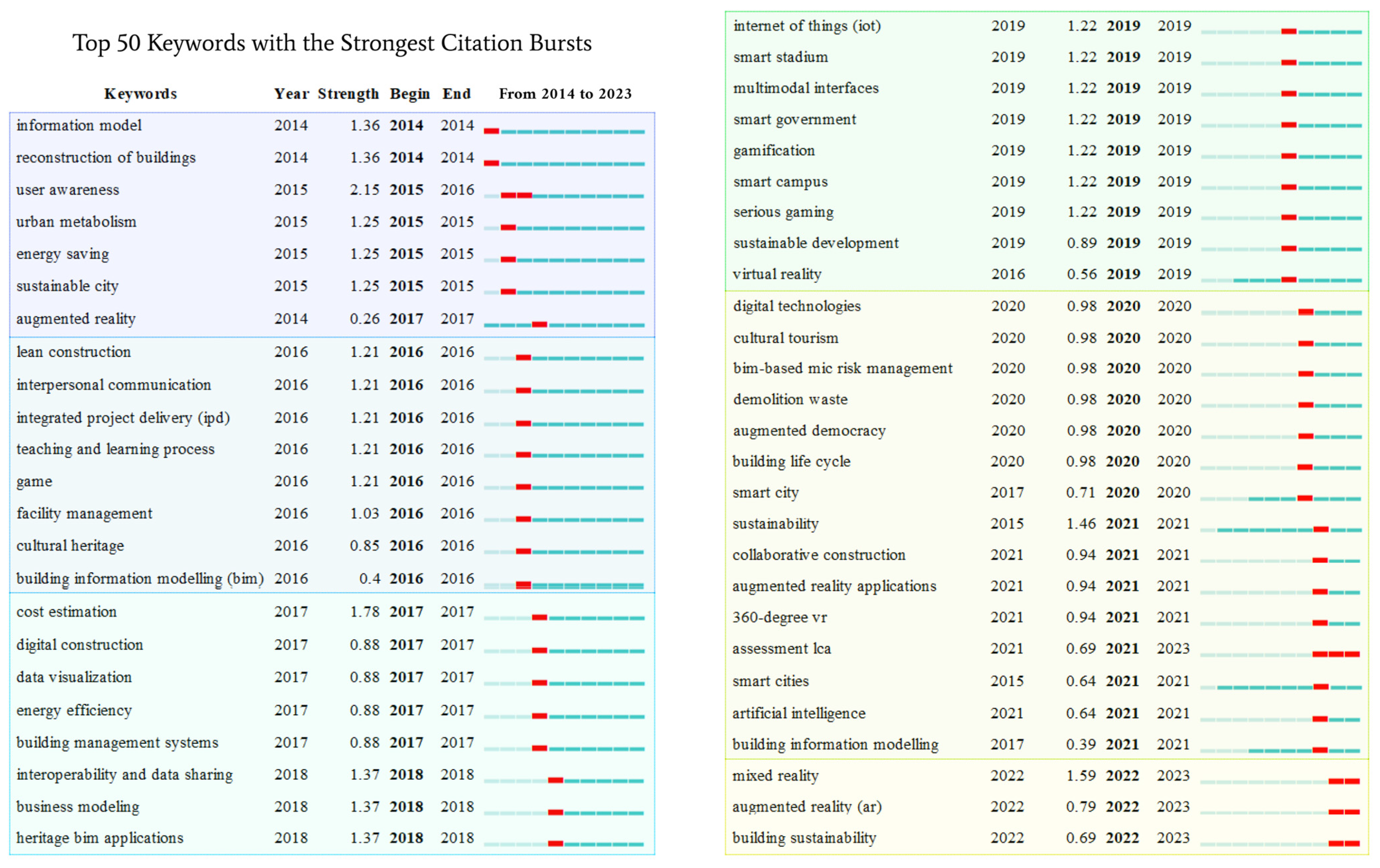Select the Strength column header
Image resolution: width=1380 pixels, height=868 pixels.
[348, 93]
